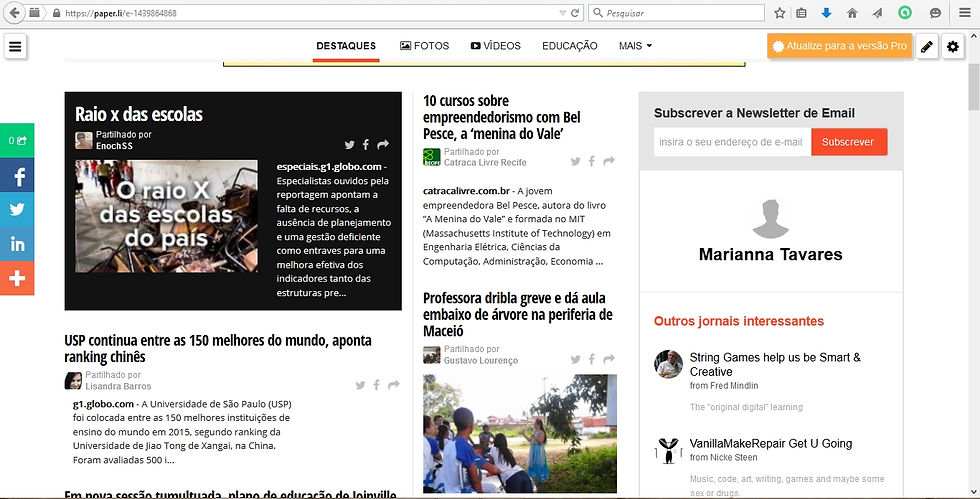Expand the MAIS dropdown menu

635,46
